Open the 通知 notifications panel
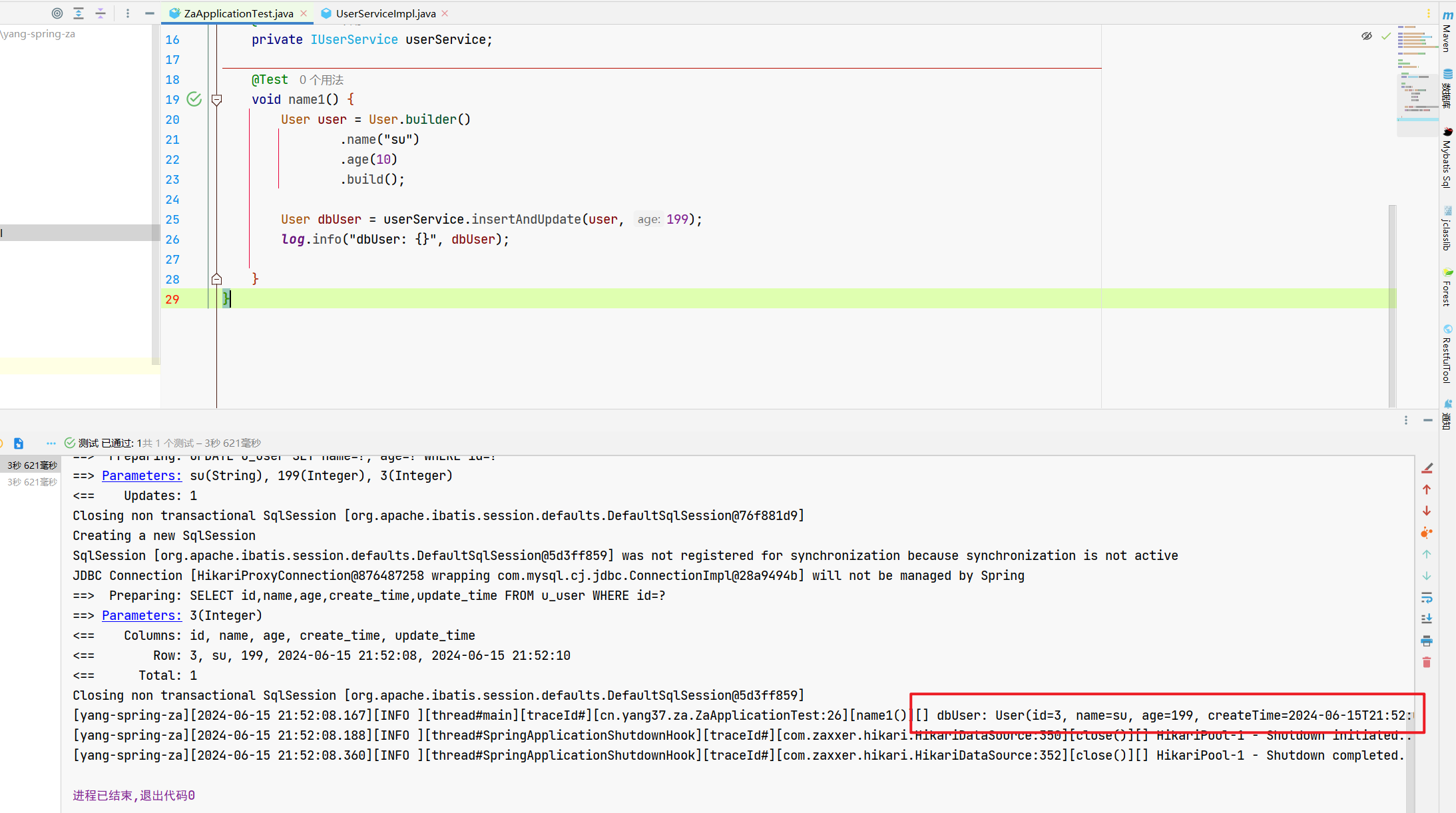Screen dimensions: 1456x813 [x=1447, y=414]
